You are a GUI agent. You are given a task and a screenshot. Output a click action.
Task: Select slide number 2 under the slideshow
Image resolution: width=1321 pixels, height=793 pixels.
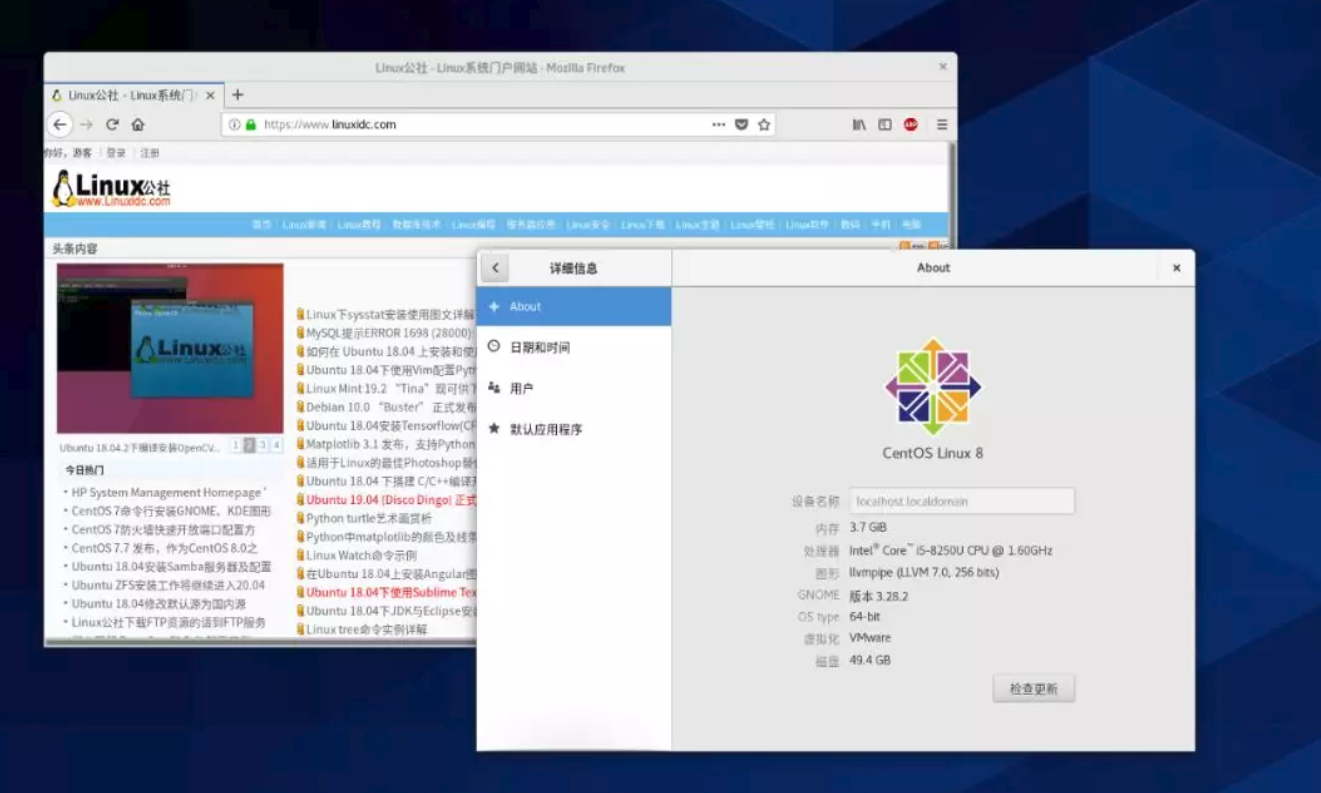coord(249,446)
